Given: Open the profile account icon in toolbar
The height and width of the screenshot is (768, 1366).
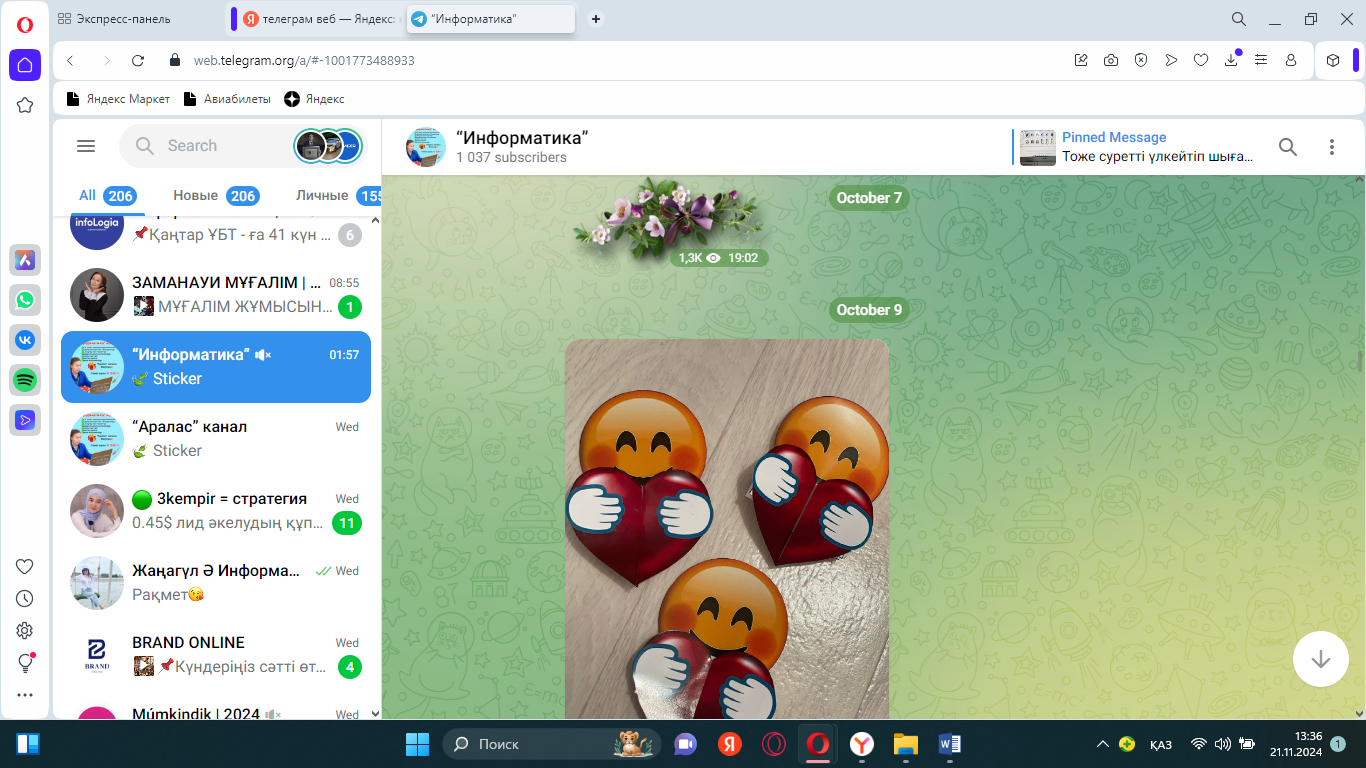Looking at the screenshot, I should click(1291, 60).
